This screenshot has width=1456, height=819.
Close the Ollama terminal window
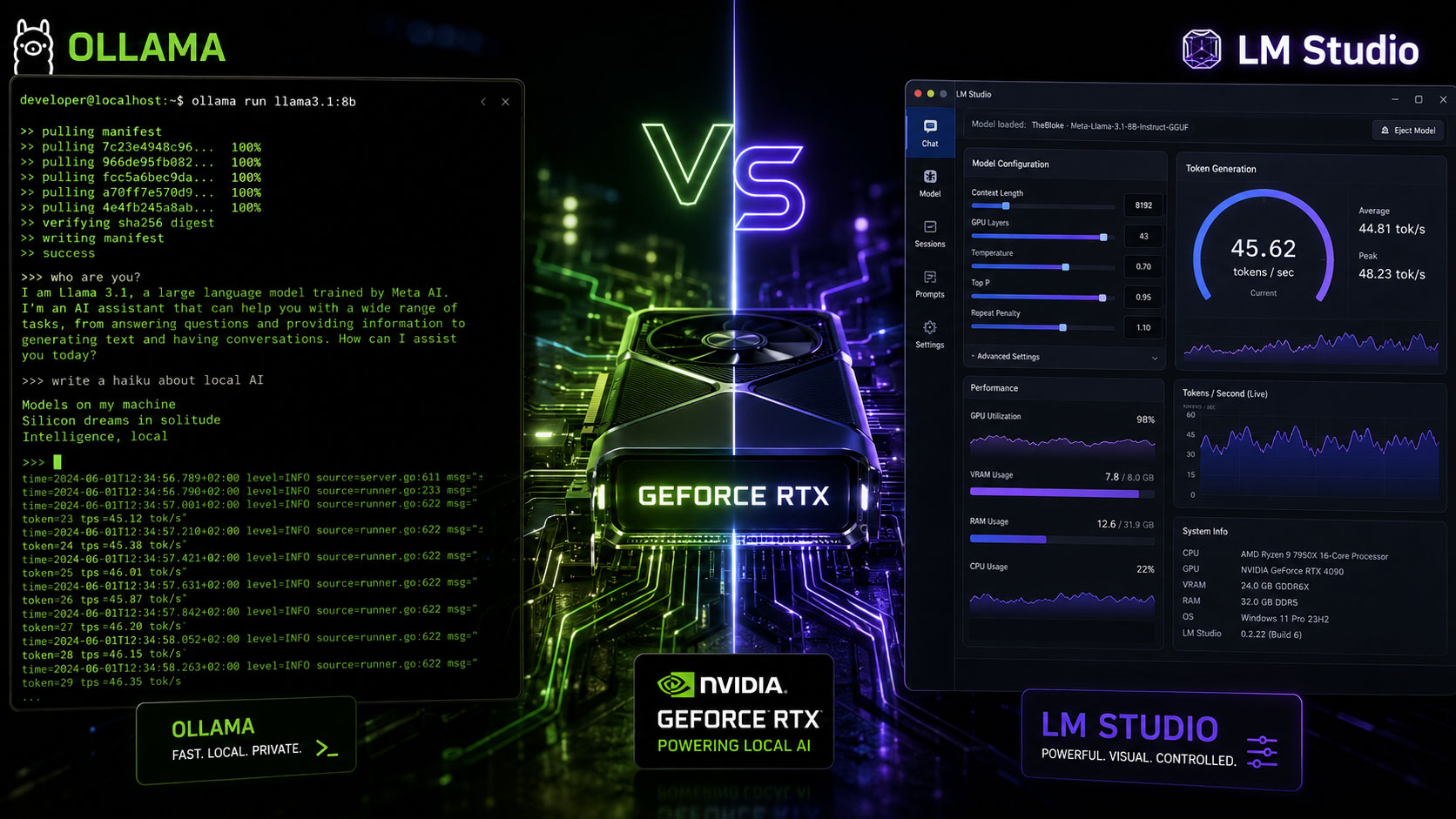[505, 102]
